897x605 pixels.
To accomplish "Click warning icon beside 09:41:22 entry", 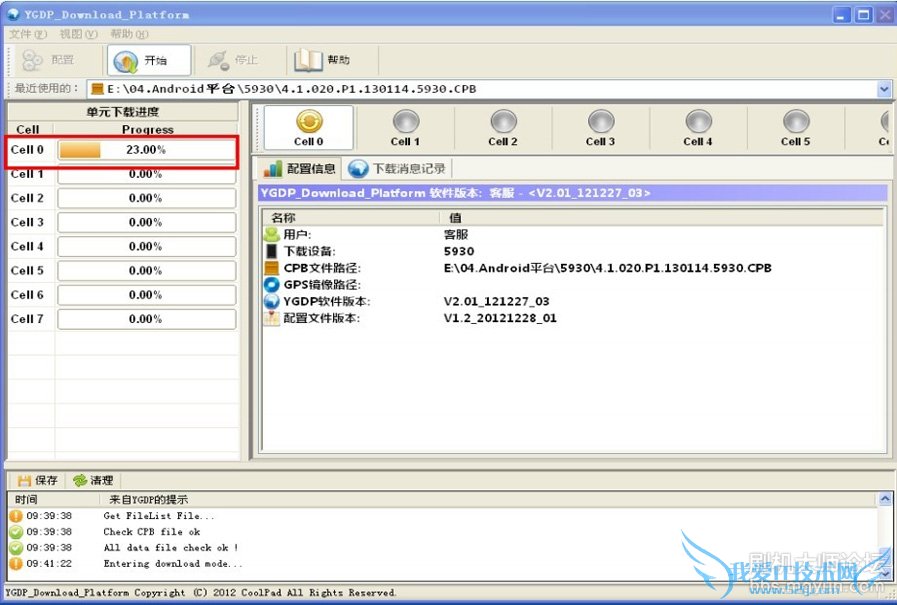I will [16, 564].
